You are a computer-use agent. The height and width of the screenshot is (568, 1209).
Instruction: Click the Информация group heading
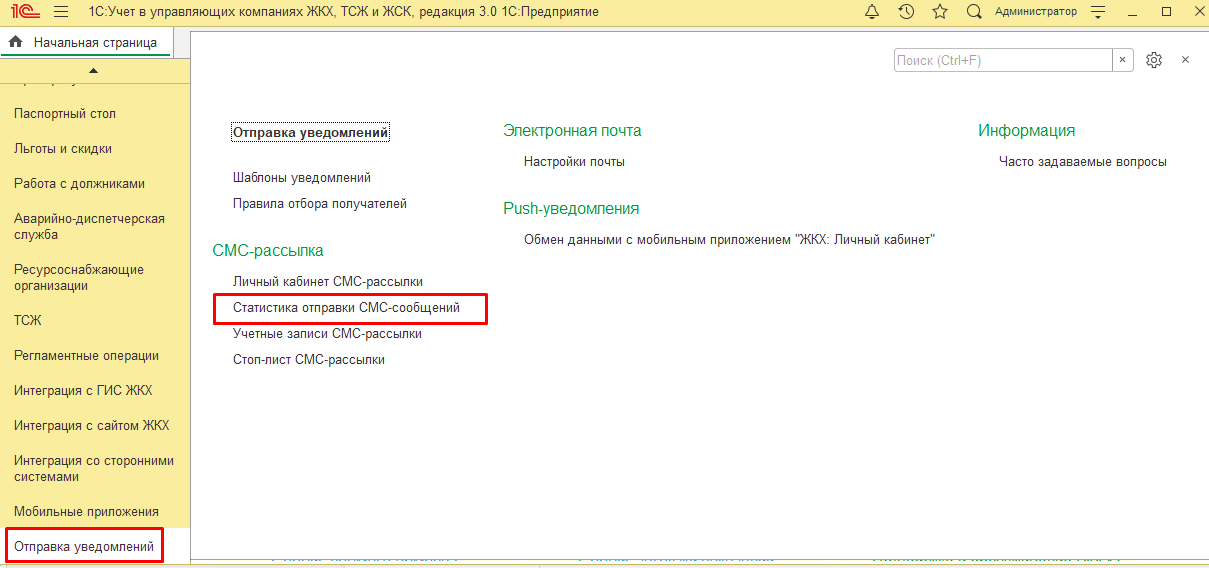[1027, 131]
